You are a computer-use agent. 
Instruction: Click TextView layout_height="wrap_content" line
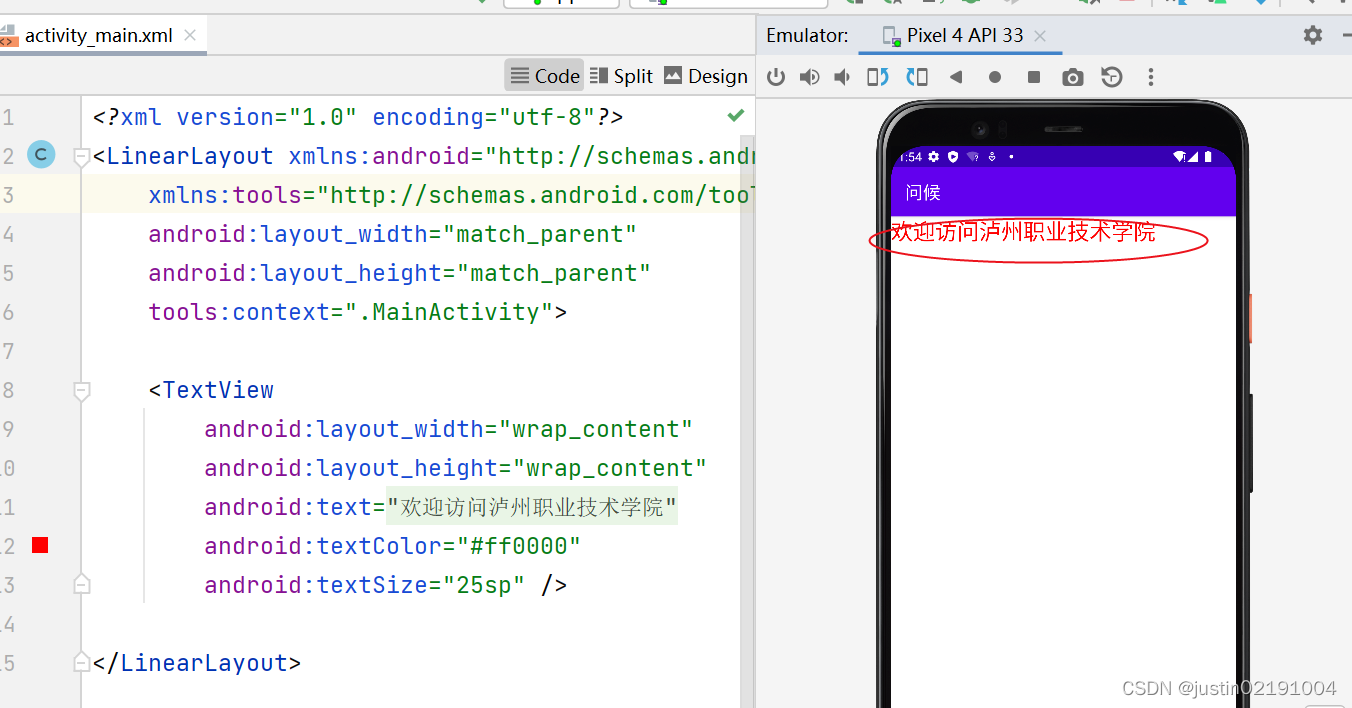tap(456, 468)
